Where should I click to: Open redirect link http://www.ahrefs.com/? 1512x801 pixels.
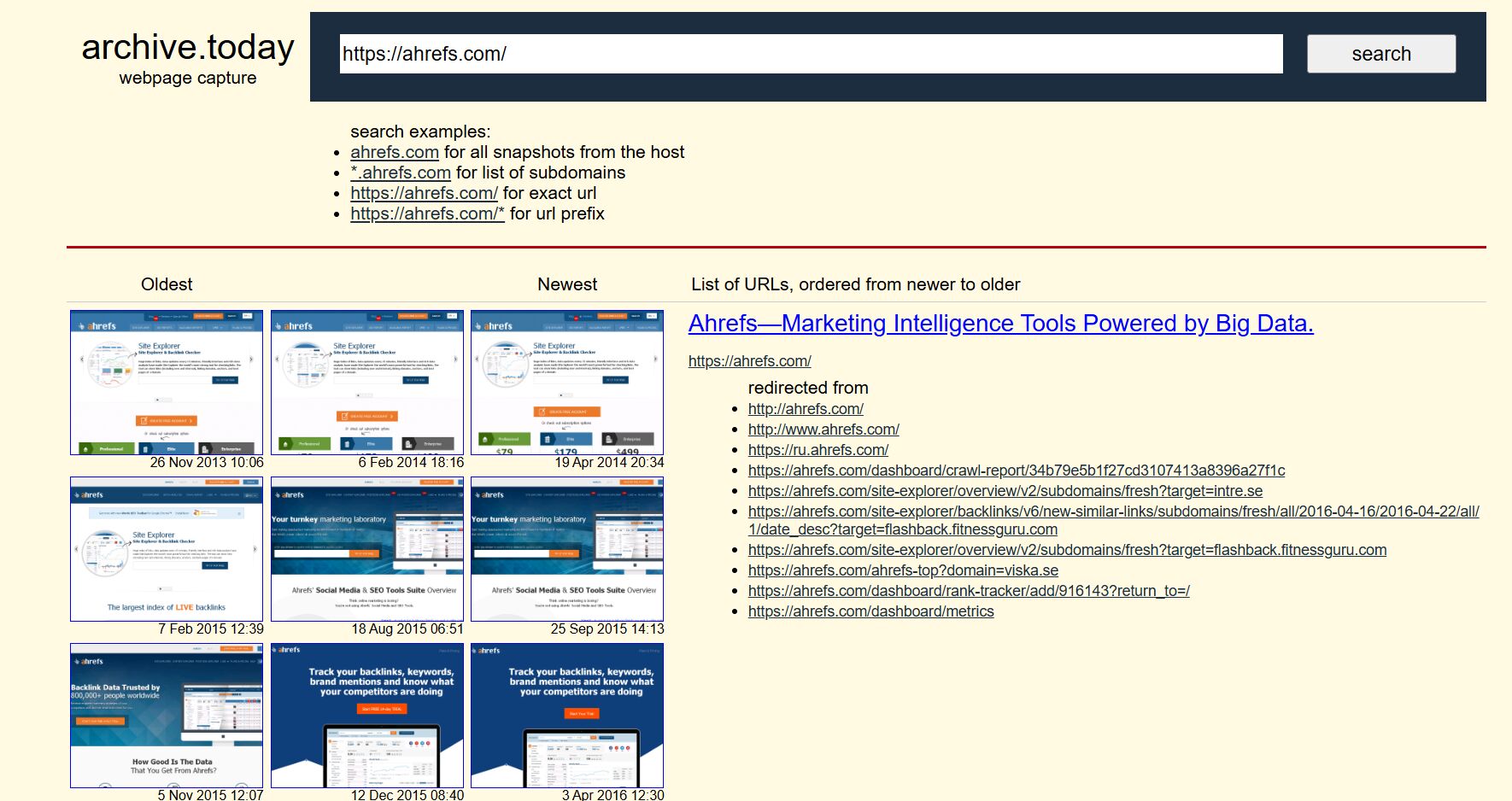[x=823, y=430]
